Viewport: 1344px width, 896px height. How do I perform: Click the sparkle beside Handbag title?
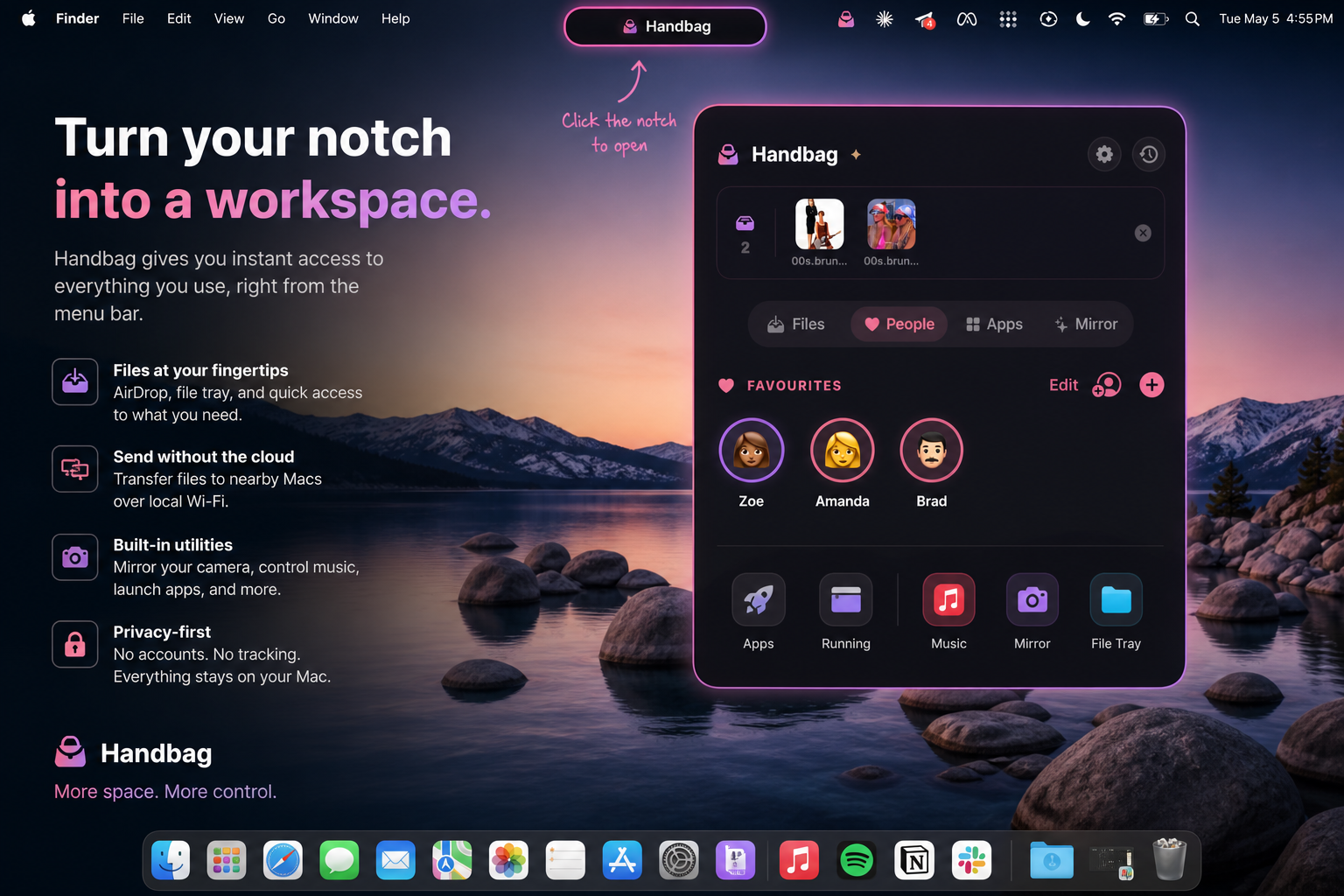[x=856, y=155]
